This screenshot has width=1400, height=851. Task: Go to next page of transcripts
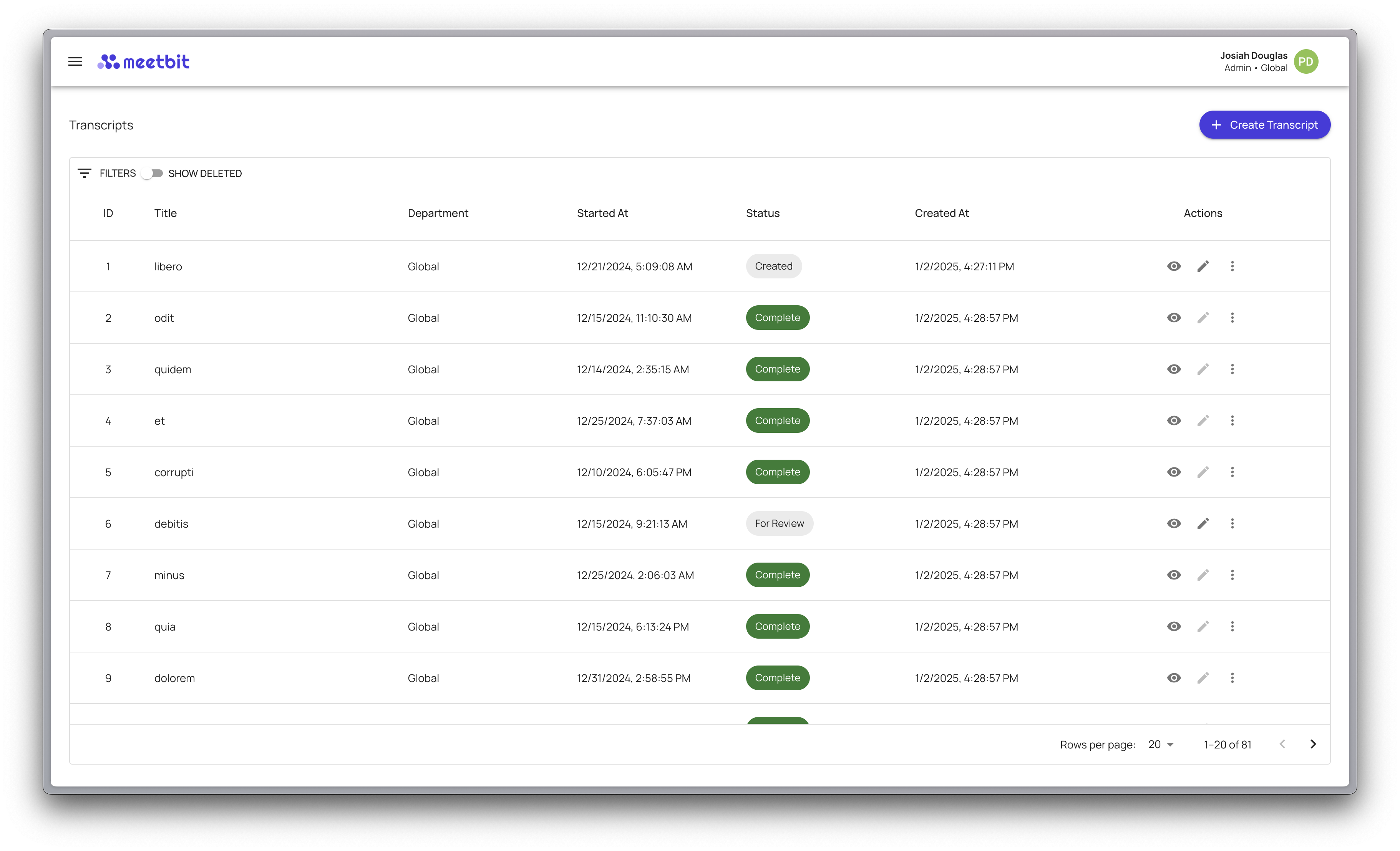click(x=1312, y=744)
